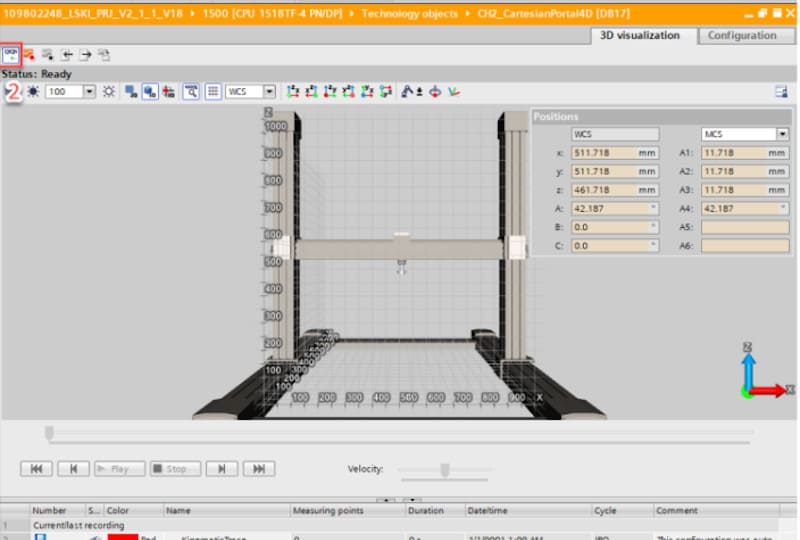Image resolution: width=800 pixels, height=540 pixels.
Task: Click the skip to start playback button
Action: pyautogui.click(x=36, y=468)
